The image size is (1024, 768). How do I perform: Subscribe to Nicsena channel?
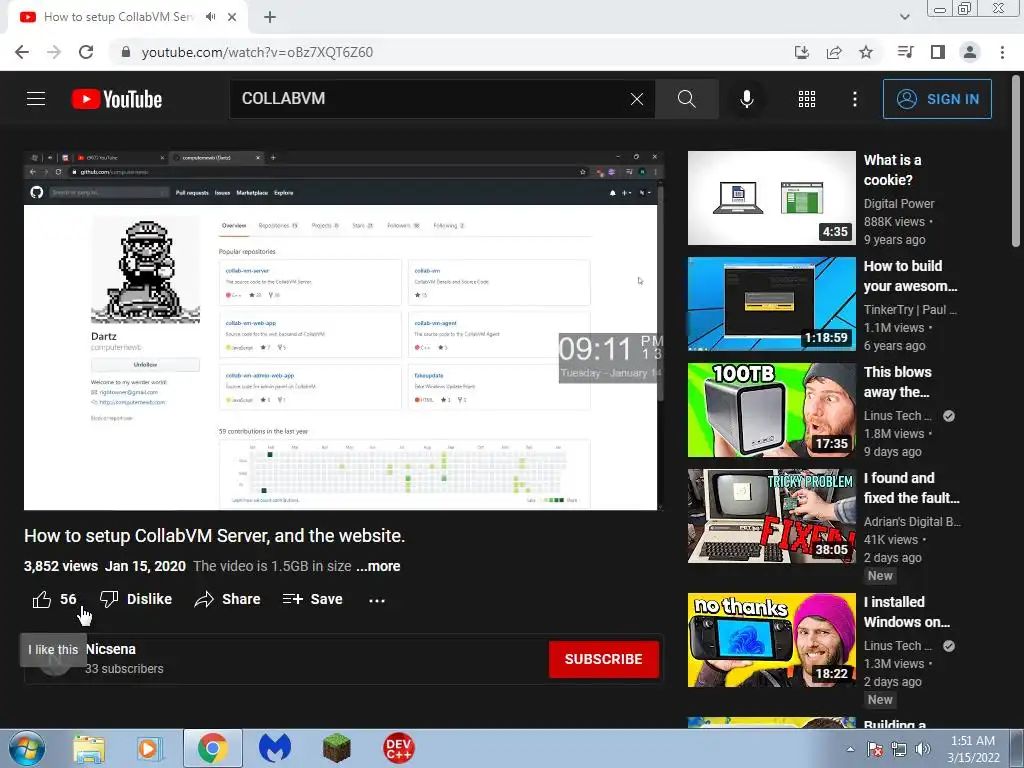[603, 659]
